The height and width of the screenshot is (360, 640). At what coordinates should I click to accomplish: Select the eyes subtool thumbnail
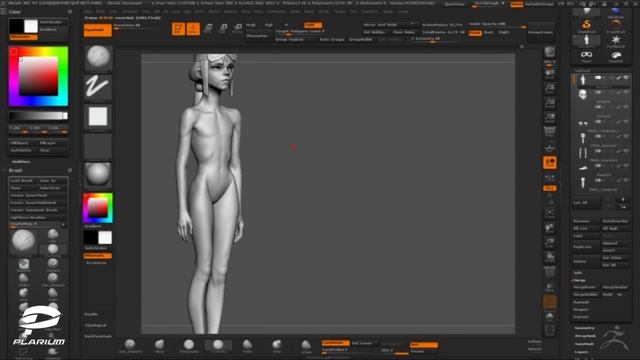(583, 124)
